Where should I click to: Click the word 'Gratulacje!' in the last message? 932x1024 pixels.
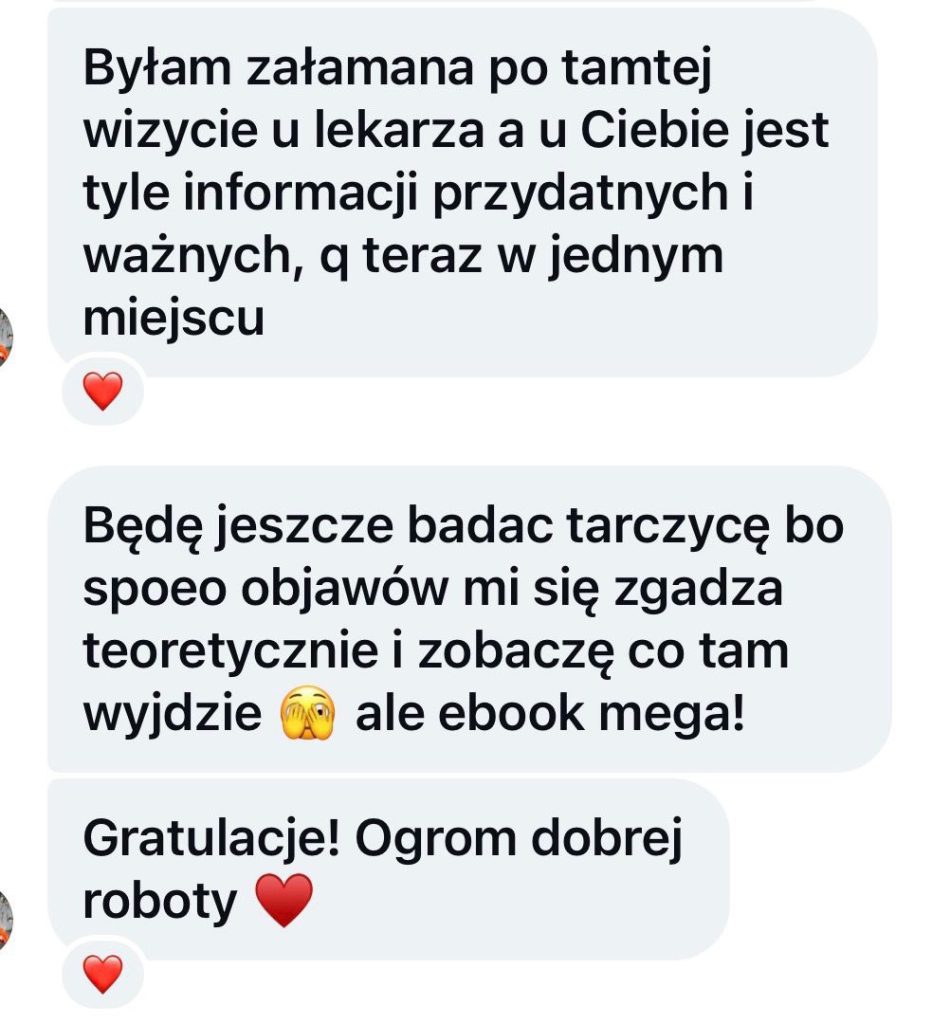pos(212,839)
